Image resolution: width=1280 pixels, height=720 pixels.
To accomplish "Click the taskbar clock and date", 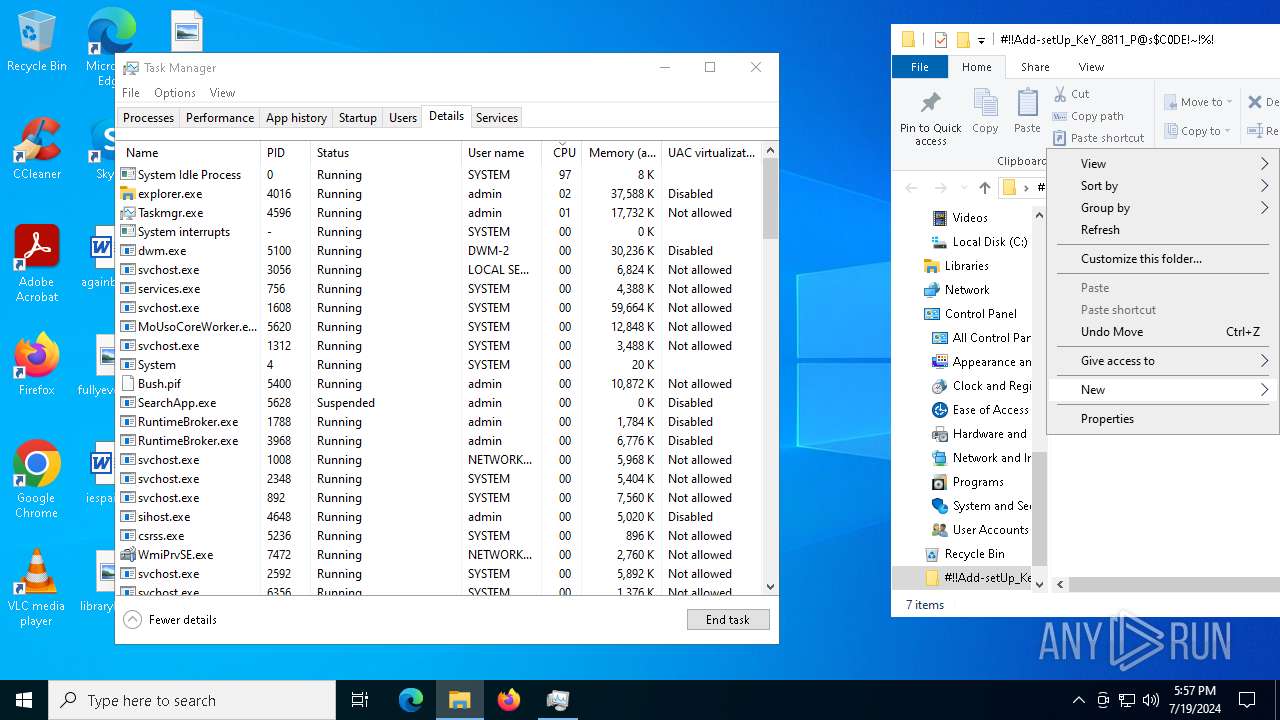I will point(1194,700).
